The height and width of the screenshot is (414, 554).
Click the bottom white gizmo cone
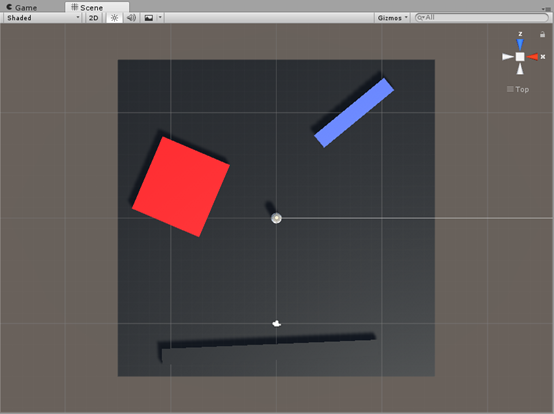point(520,69)
